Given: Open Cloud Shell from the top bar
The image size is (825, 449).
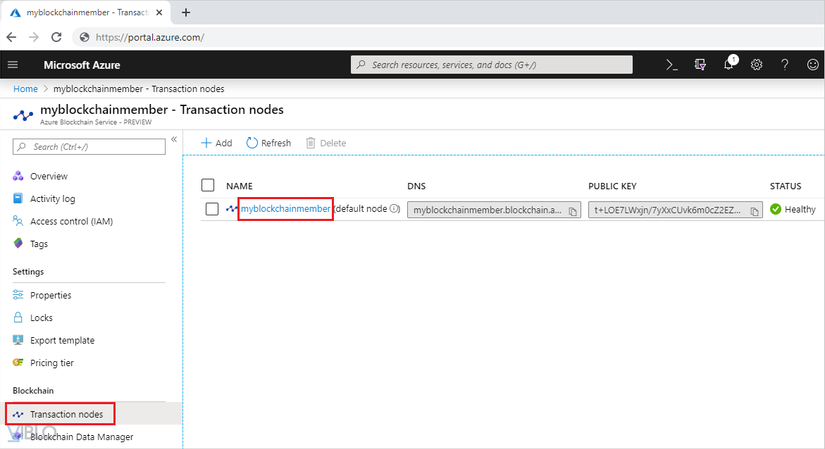Looking at the screenshot, I should (x=672, y=65).
